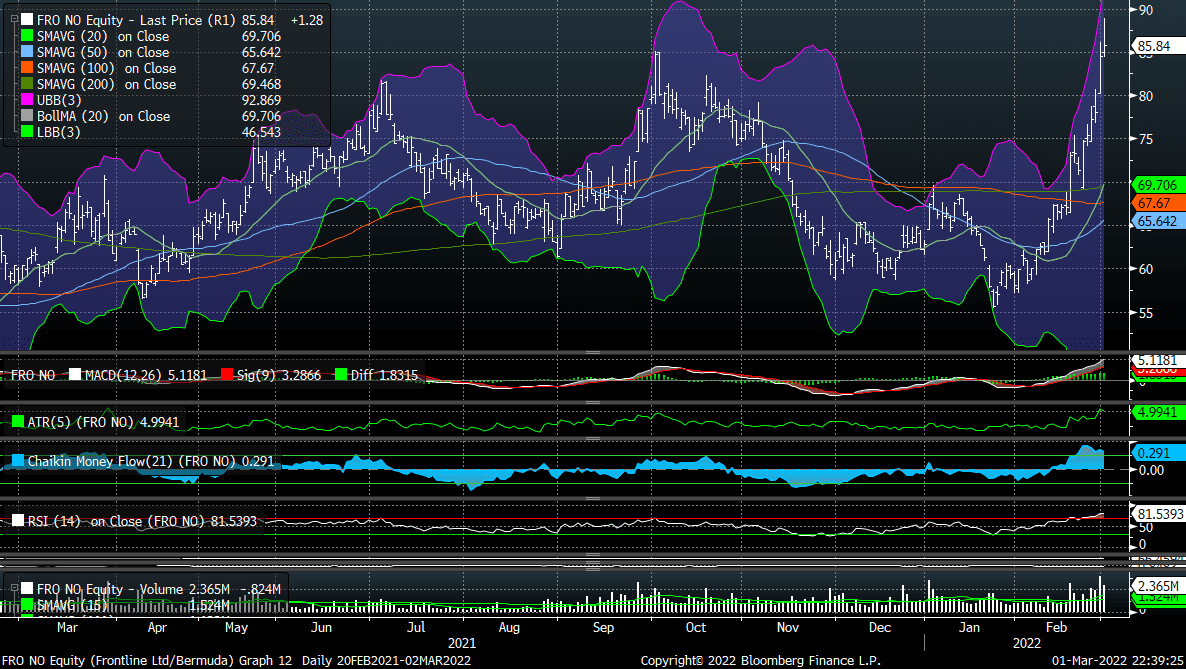This screenshot has height=669, width=1186.
Task: Click the green 69.706 axis tag
Action: point(1158,185)
